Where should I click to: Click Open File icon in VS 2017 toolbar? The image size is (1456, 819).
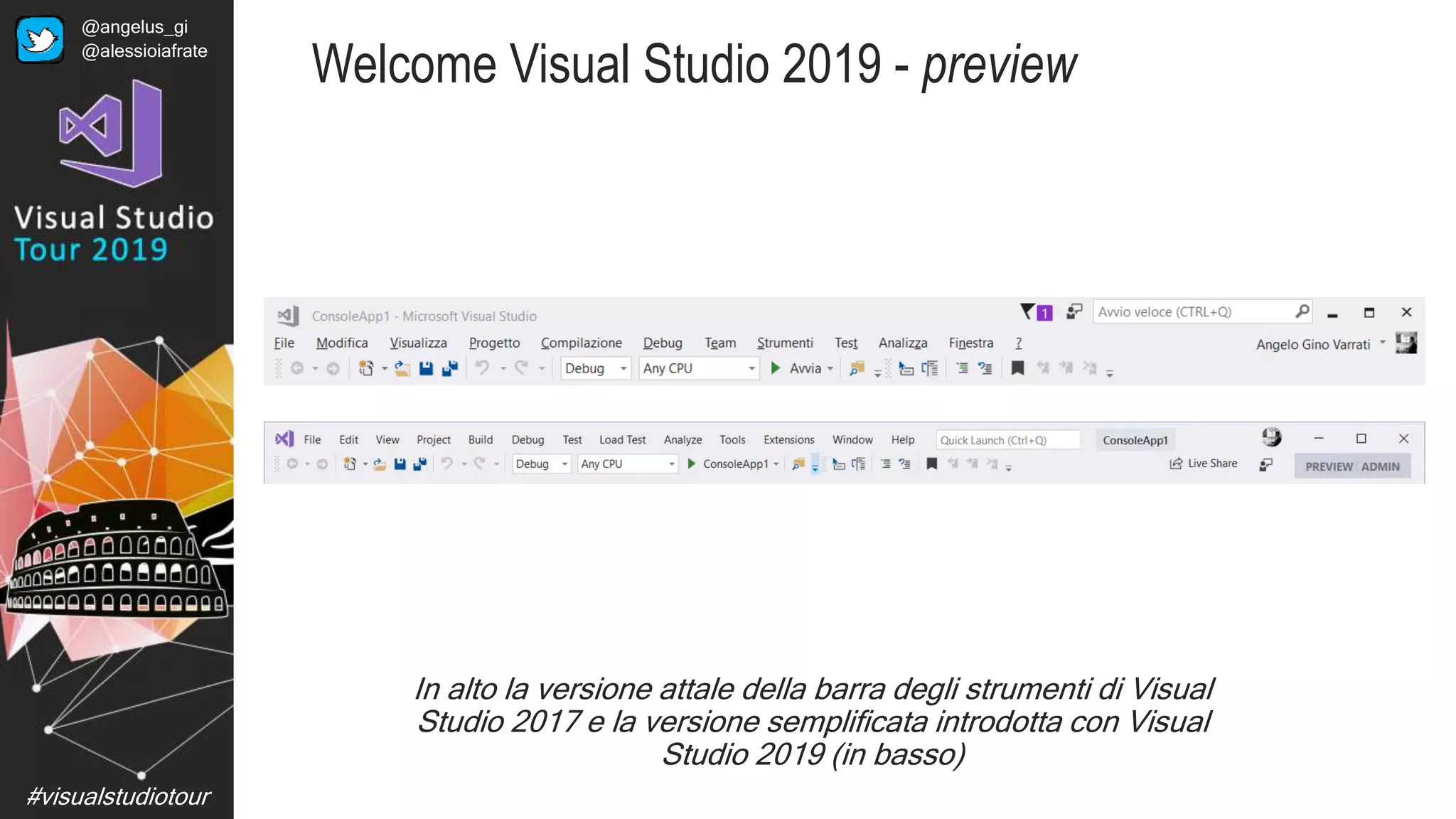coord(402,368)
